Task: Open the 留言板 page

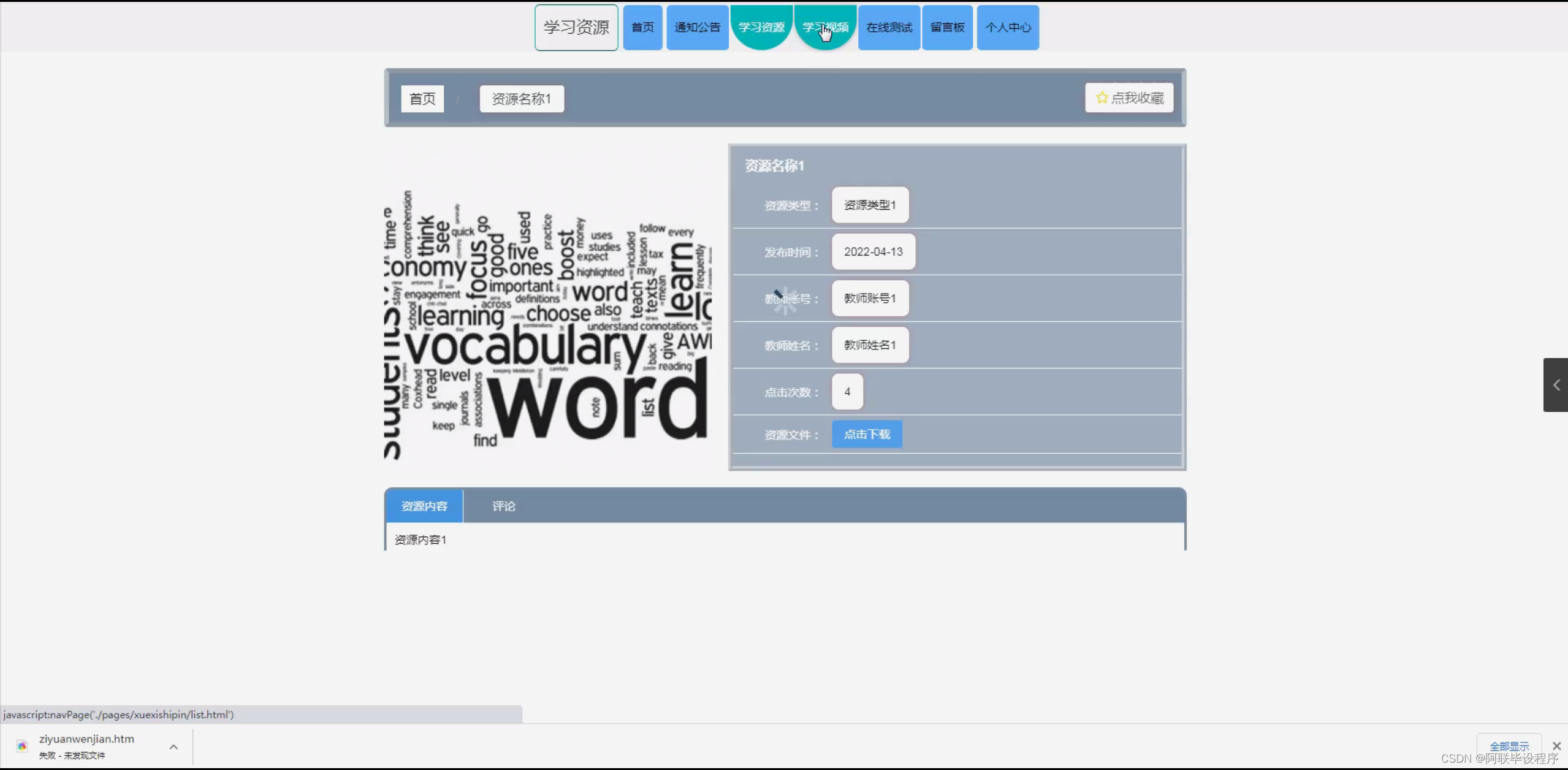Action: pyautogui.click(x=947, y=28)
